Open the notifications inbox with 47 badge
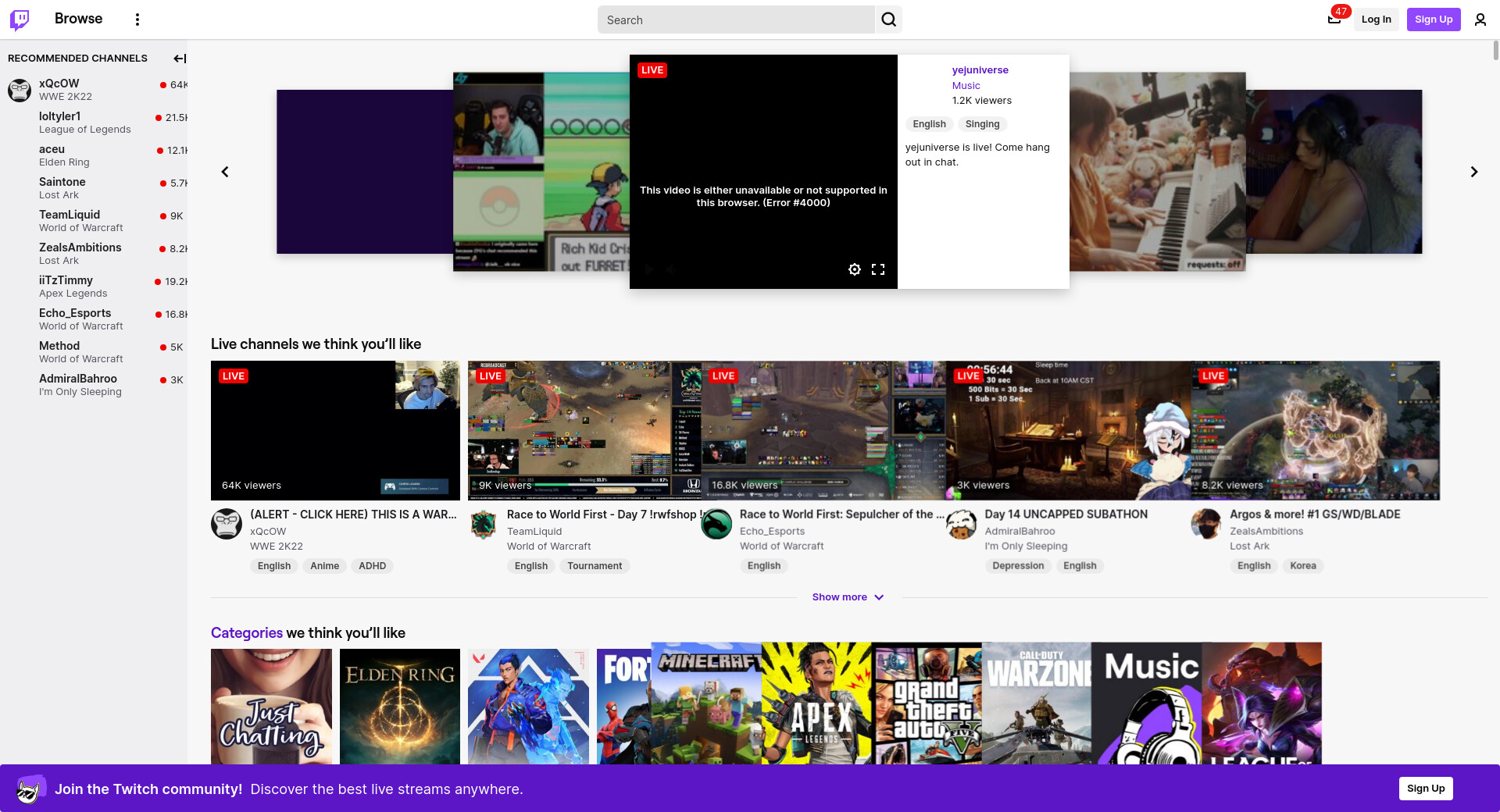1500x812 pixels. pyautogui.click(x=1334, y=20)
